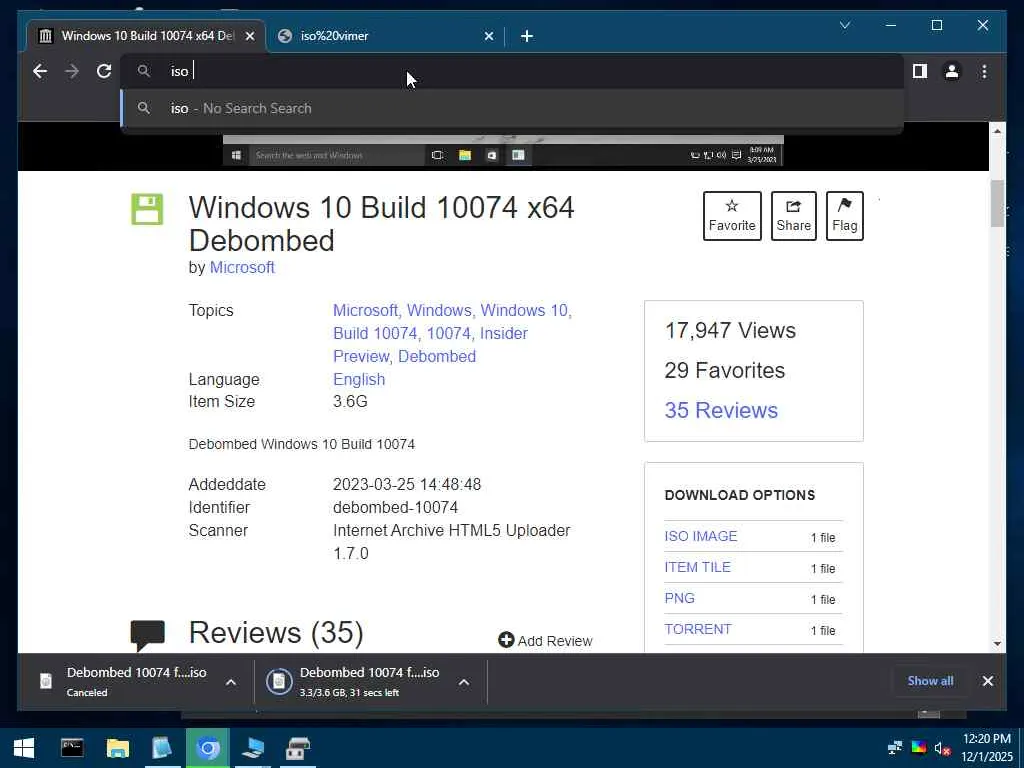Click the screenshot preview image at top
Image resolution: width=1024 pixels, height=768 pixels.
pos(503,151)
